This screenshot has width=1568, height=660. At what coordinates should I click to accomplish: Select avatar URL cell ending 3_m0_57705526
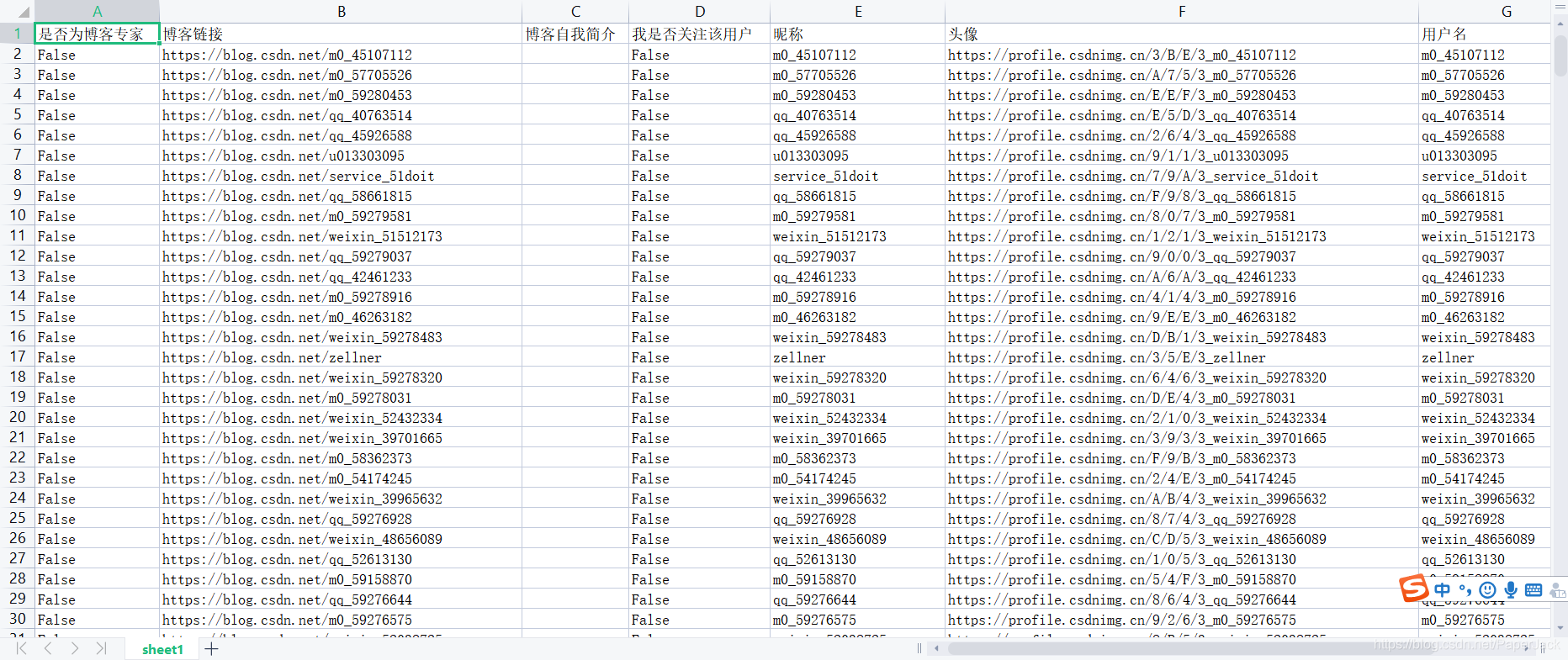point(1182,75)
